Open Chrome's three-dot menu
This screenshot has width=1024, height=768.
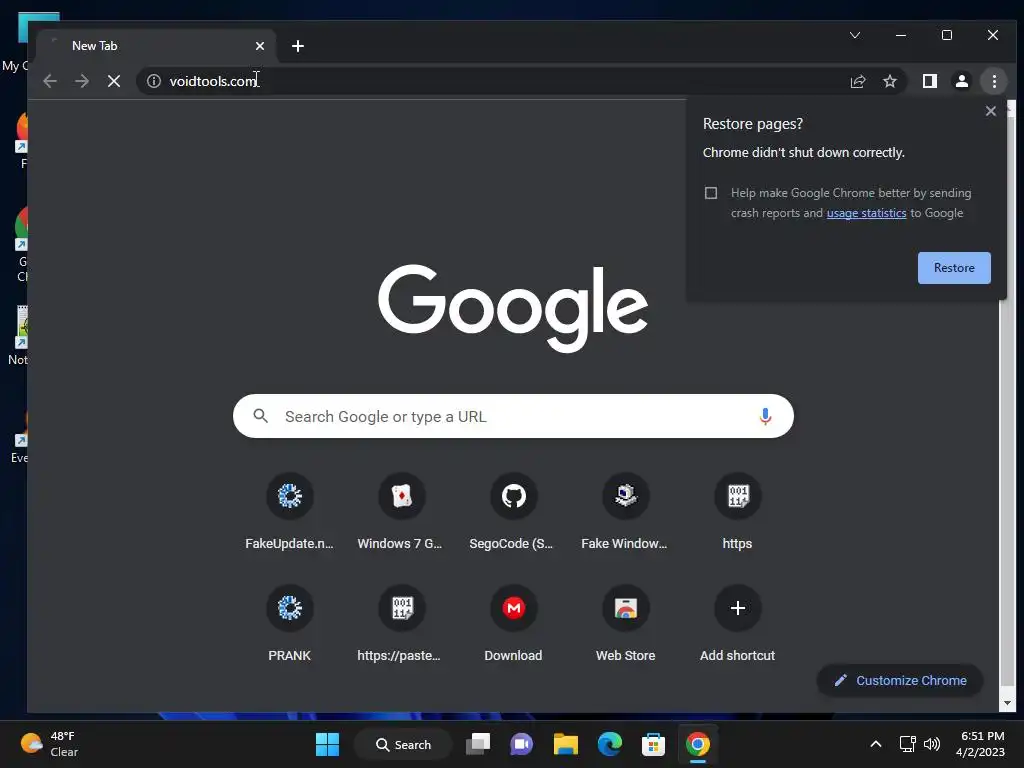994,81
